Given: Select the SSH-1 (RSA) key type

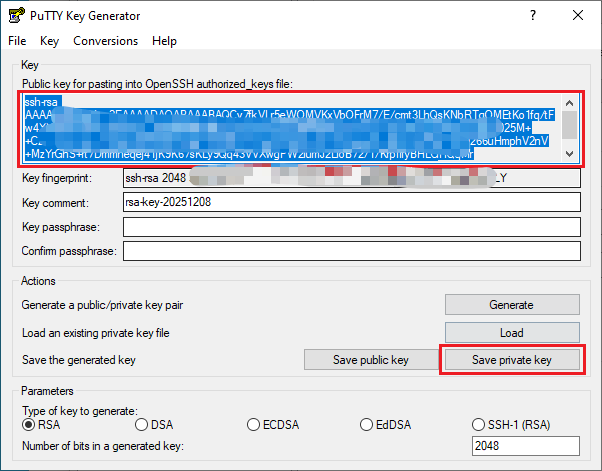Looking at the screenshot, I should coord(511,425).
